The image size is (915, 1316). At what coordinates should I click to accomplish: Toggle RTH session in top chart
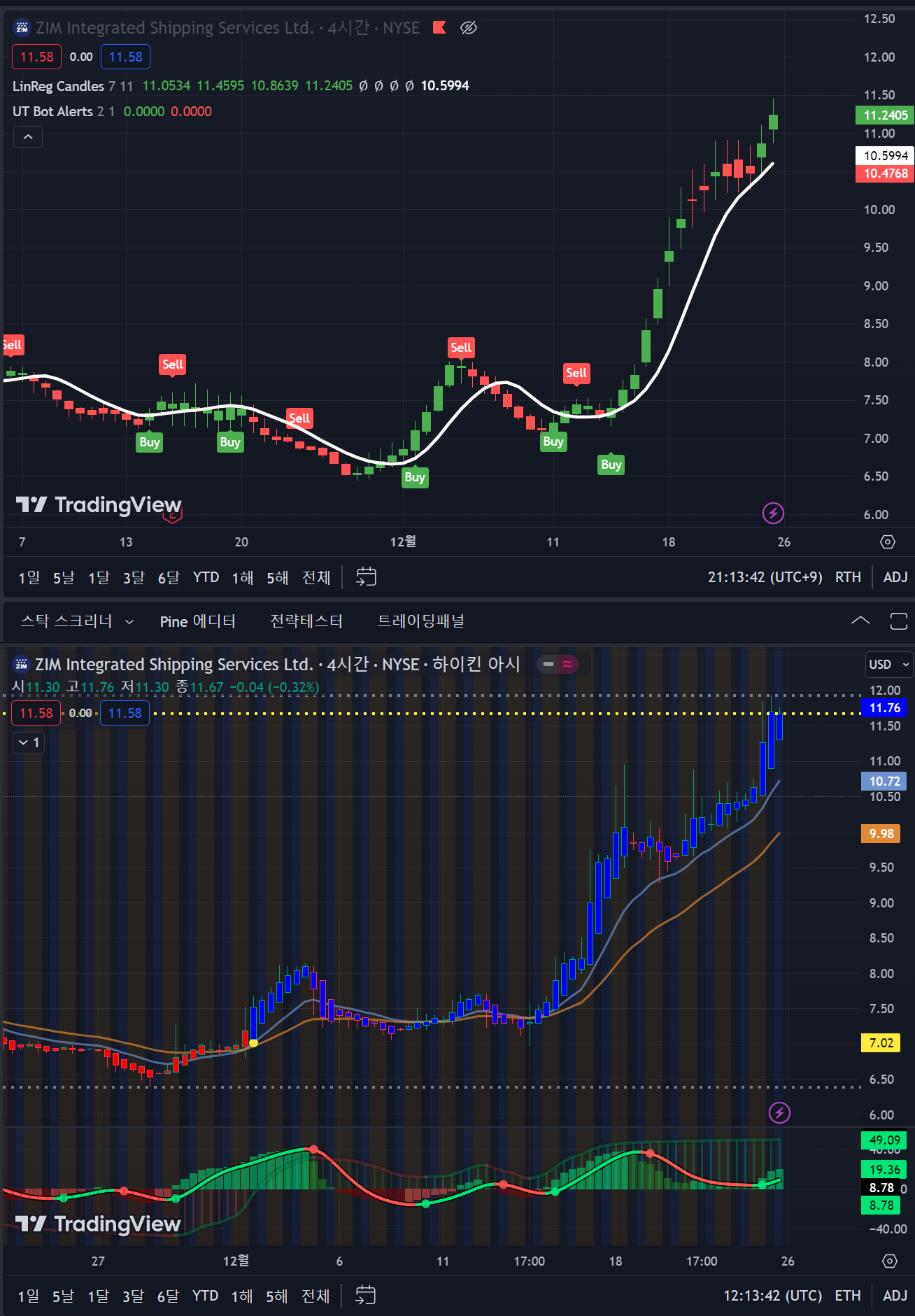(x=848, y=577)
